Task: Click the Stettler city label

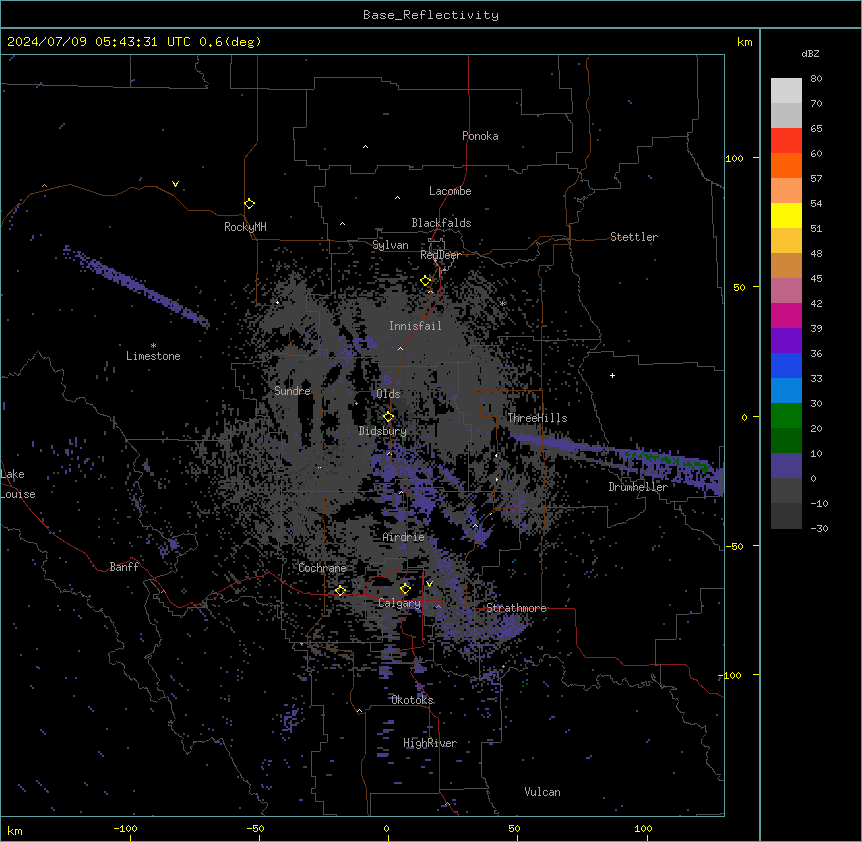Action: click(634, 237)
